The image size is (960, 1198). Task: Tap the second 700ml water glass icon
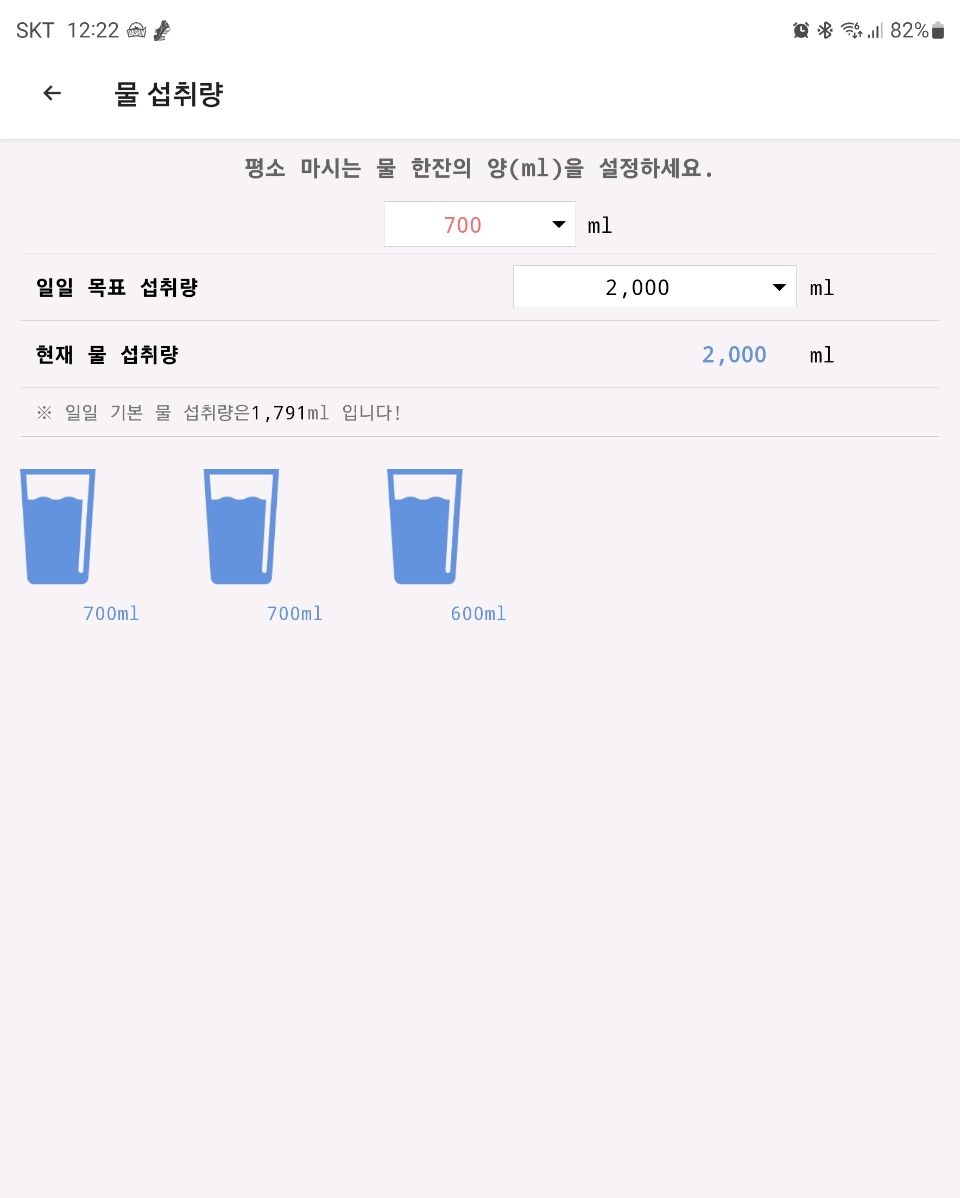pos(242,526)
